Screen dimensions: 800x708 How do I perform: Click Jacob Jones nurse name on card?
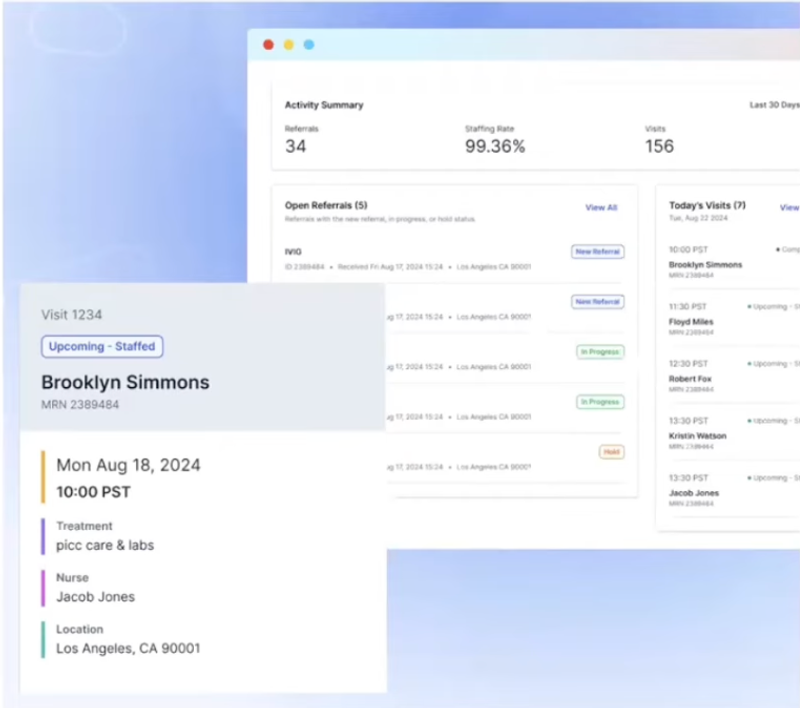click(x=95, y=597)
